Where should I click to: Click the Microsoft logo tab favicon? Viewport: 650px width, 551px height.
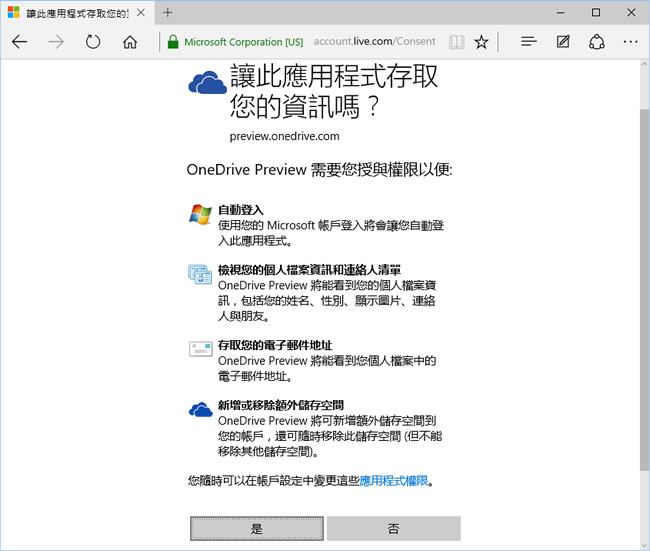[x=13, y=12]
